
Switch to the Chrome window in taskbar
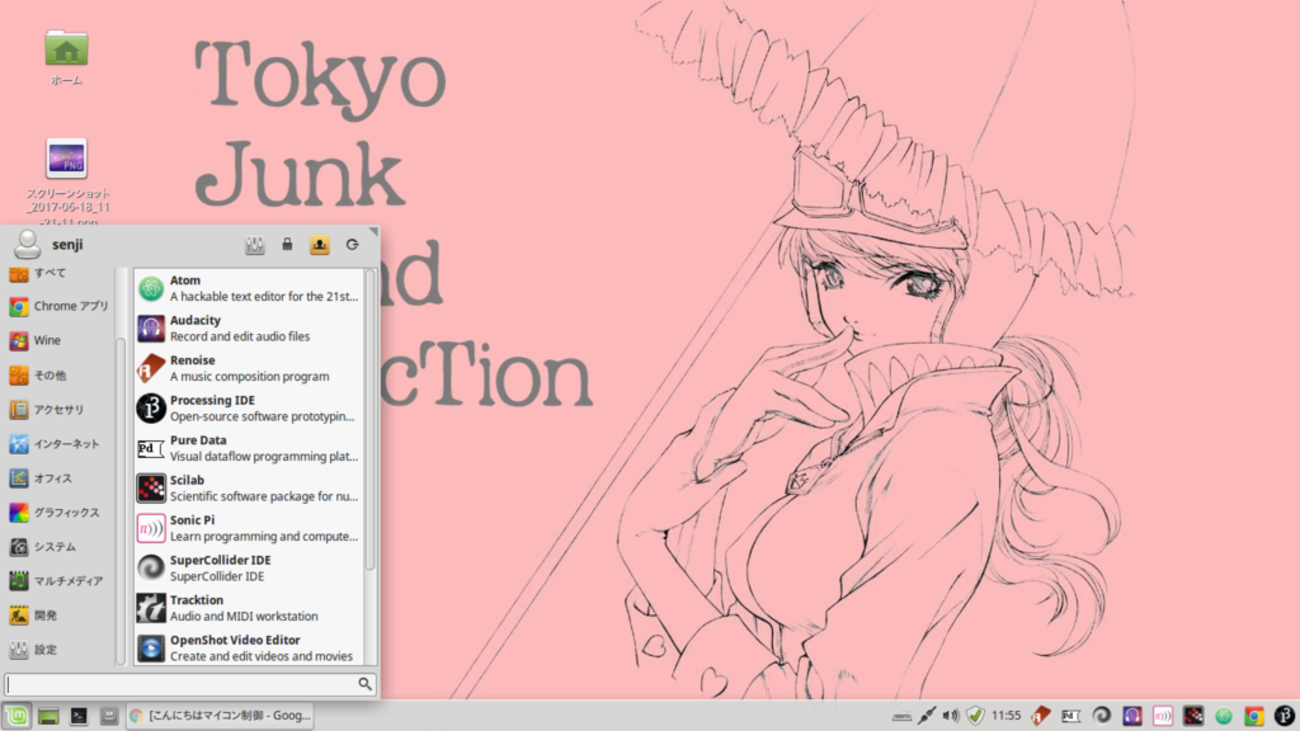click(x=221, y=716)
